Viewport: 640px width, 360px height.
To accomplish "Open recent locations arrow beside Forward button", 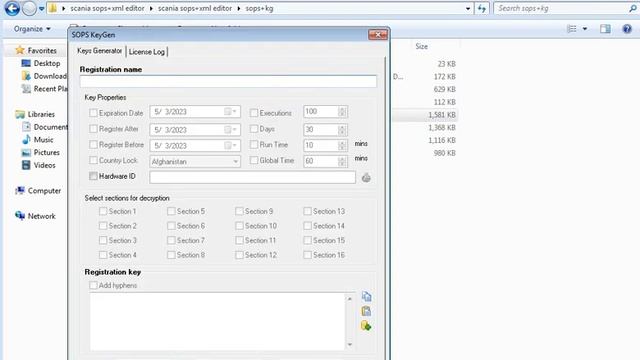I will 42,9.
